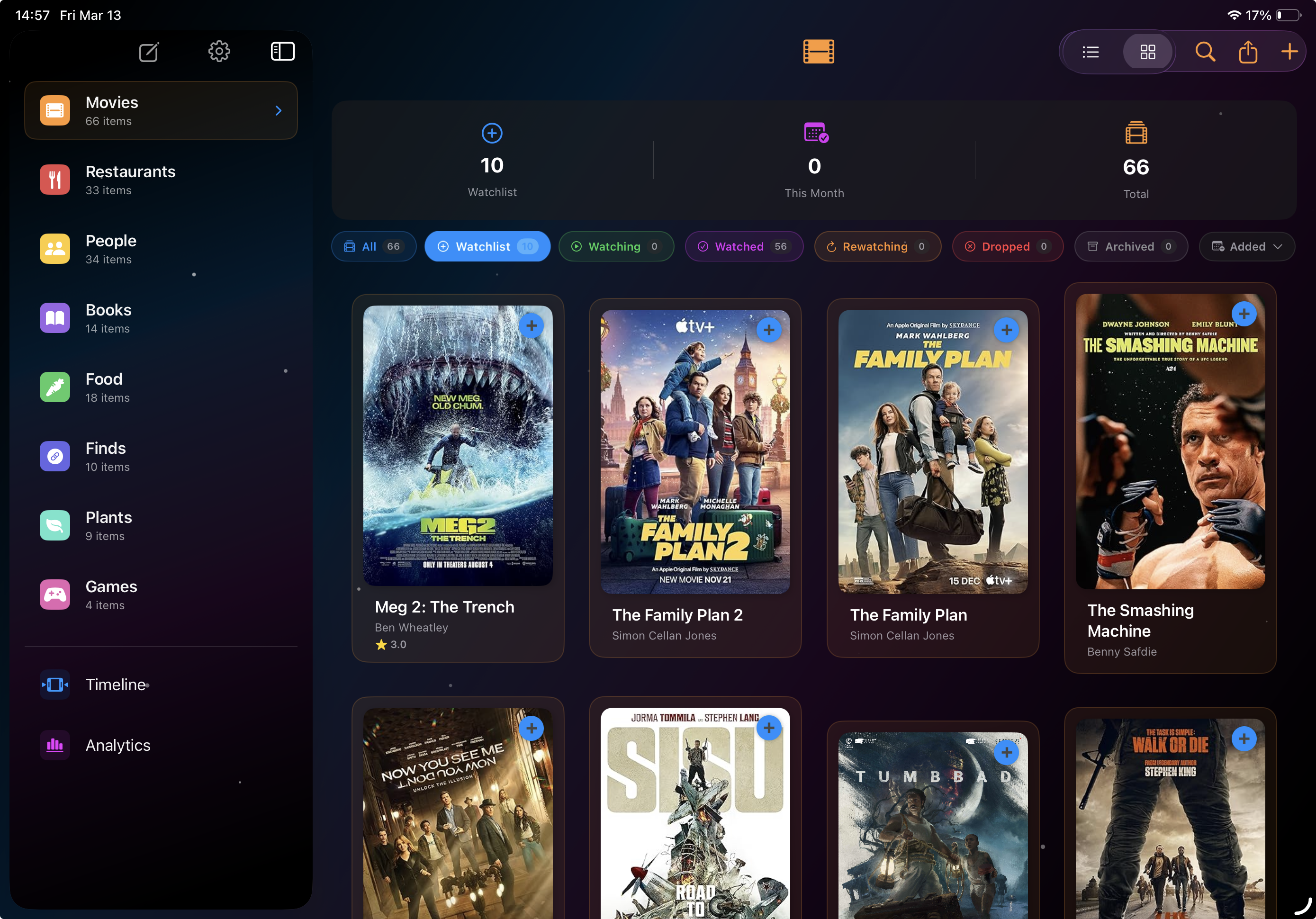Open Analytics from the sidebar

tap(117, 745)
